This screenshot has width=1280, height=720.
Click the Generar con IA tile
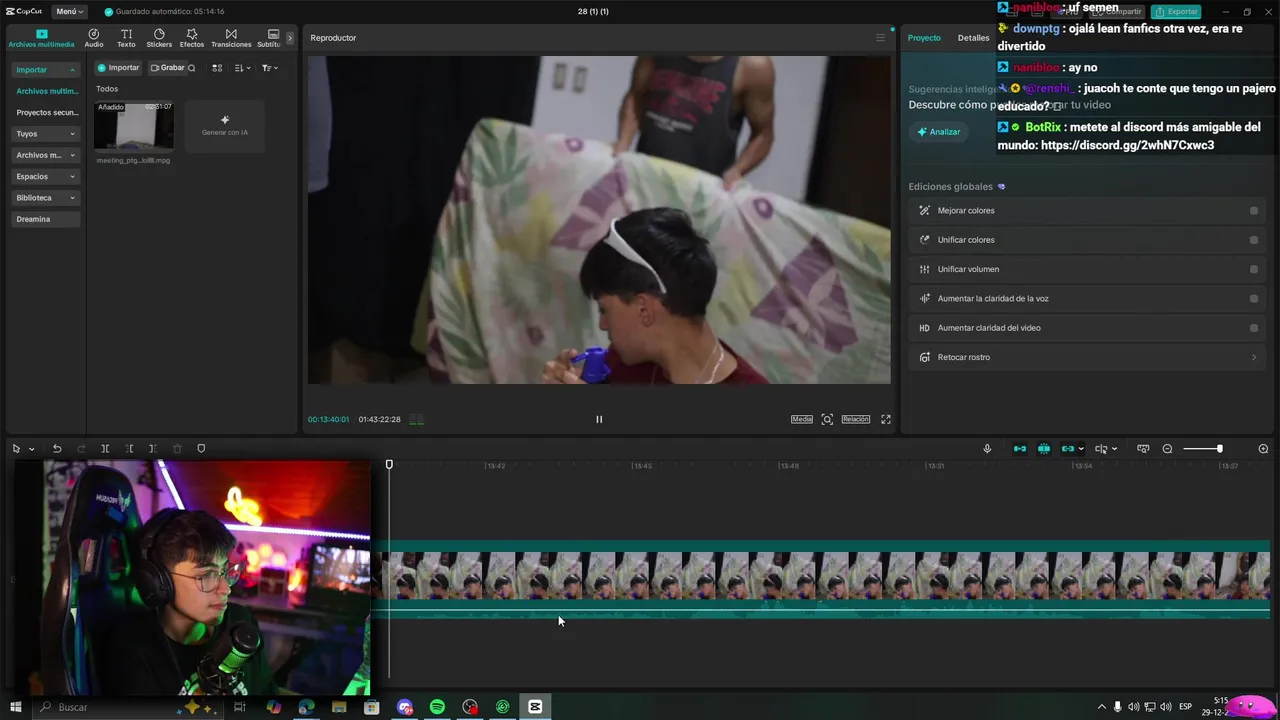225,126
